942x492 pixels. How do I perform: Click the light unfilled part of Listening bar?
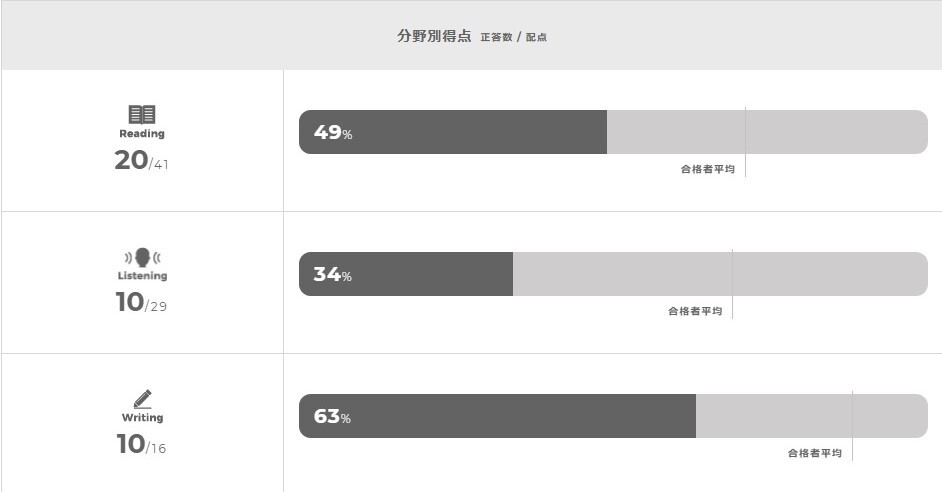pyautogui.click(x=720, y=274)
